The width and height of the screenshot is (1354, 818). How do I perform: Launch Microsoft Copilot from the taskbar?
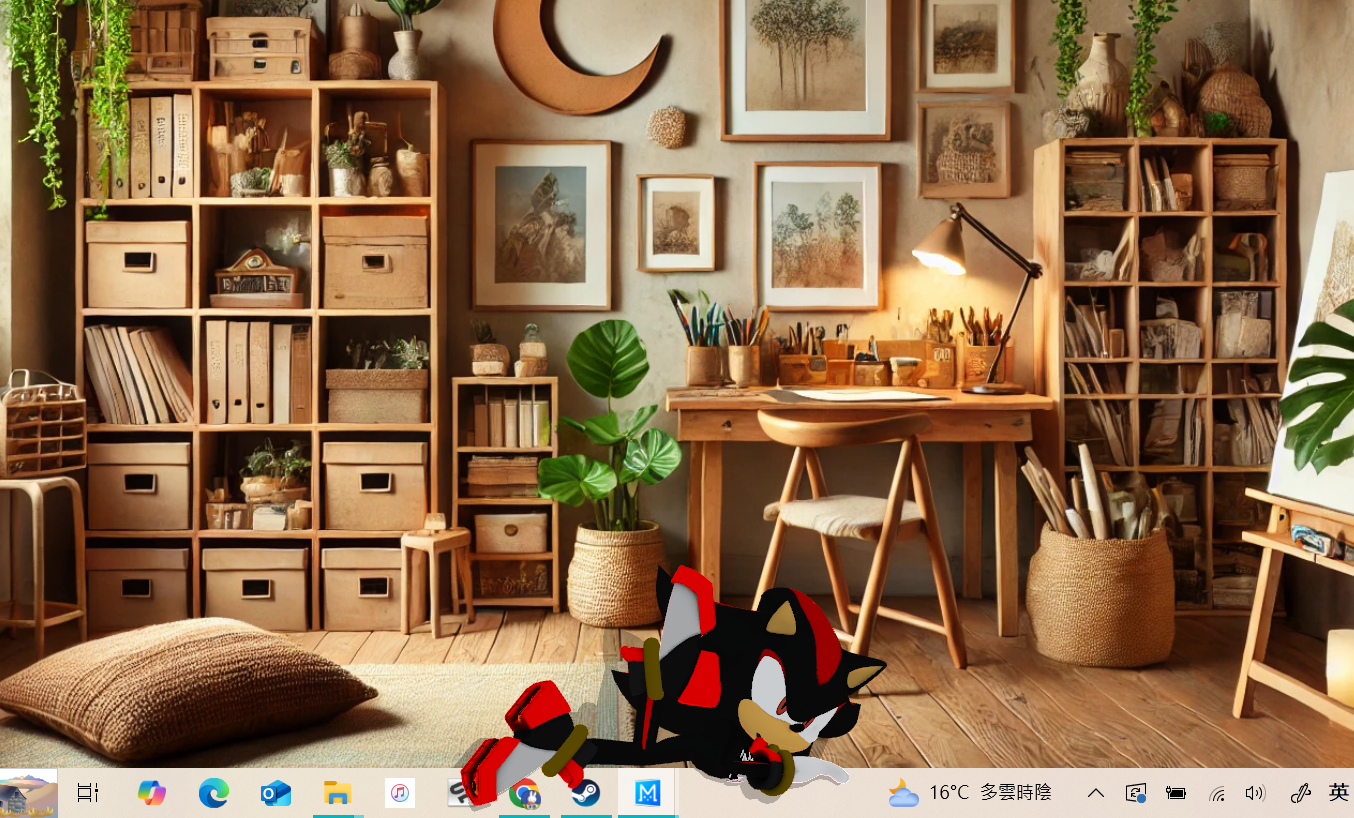click(151, 794)
